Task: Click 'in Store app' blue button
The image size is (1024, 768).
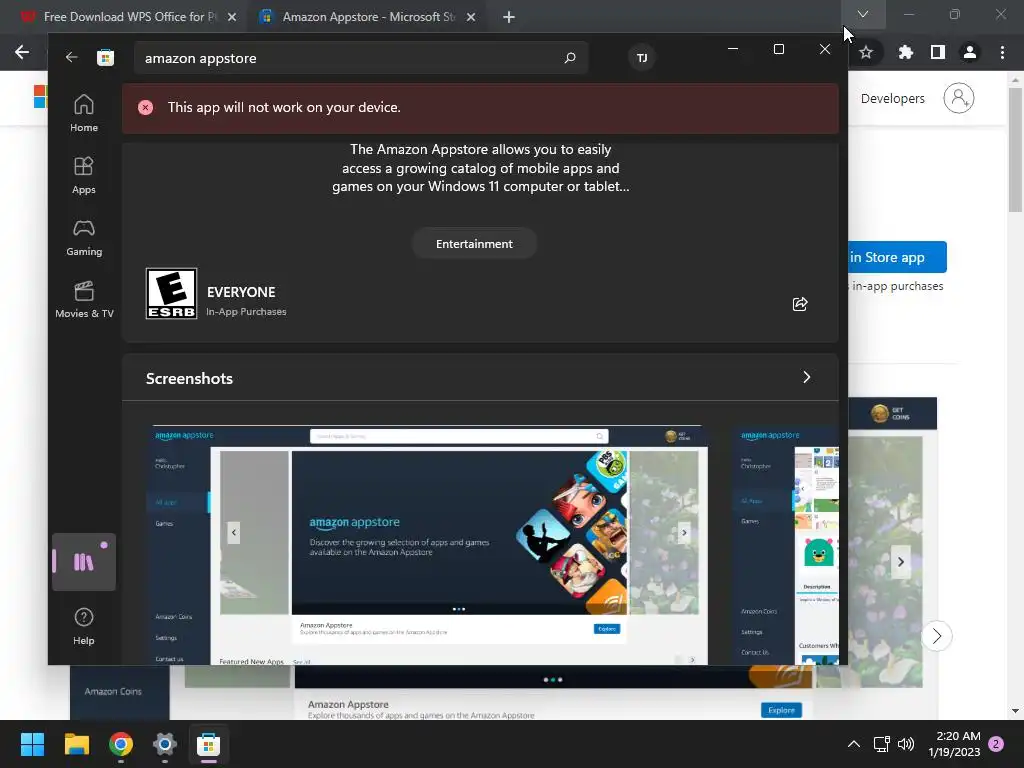Action: (897, 257)
